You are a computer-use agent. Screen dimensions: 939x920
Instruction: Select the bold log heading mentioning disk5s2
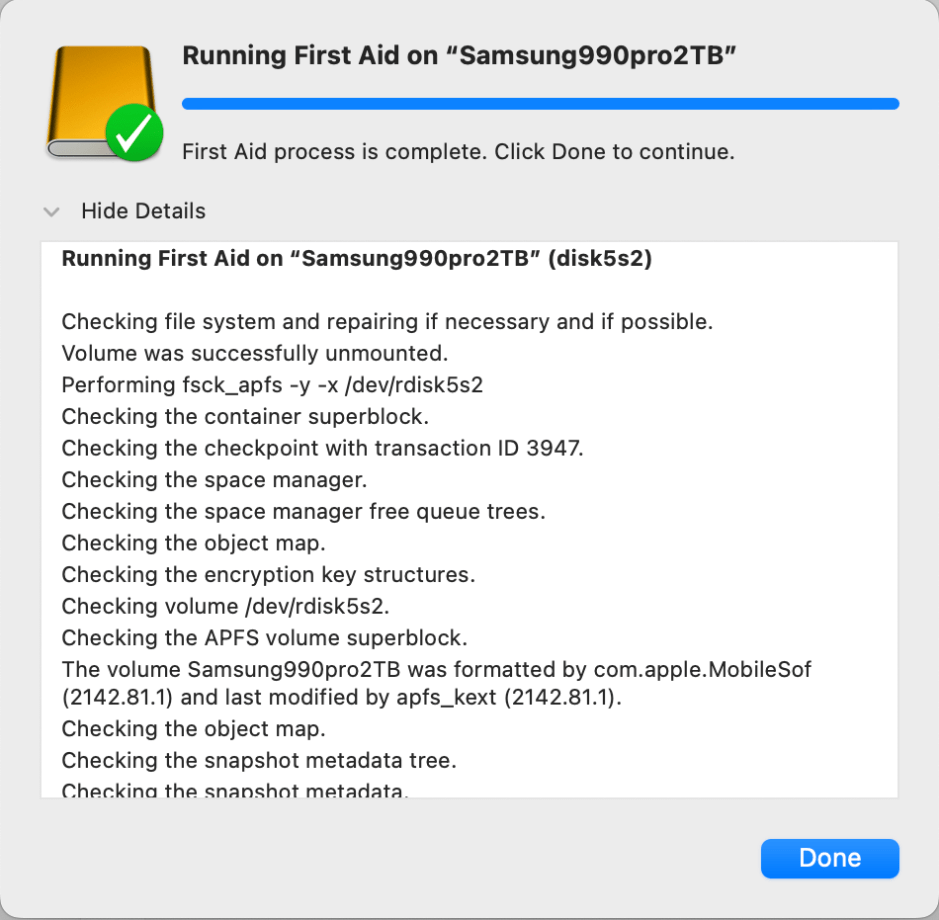356,259
